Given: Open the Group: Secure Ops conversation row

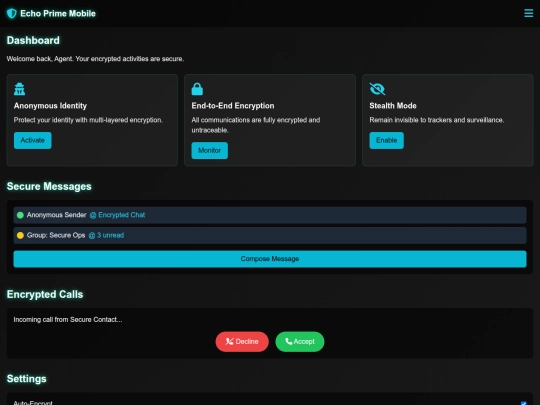Looking at the screenshot, I should click(x=270, y=236).
